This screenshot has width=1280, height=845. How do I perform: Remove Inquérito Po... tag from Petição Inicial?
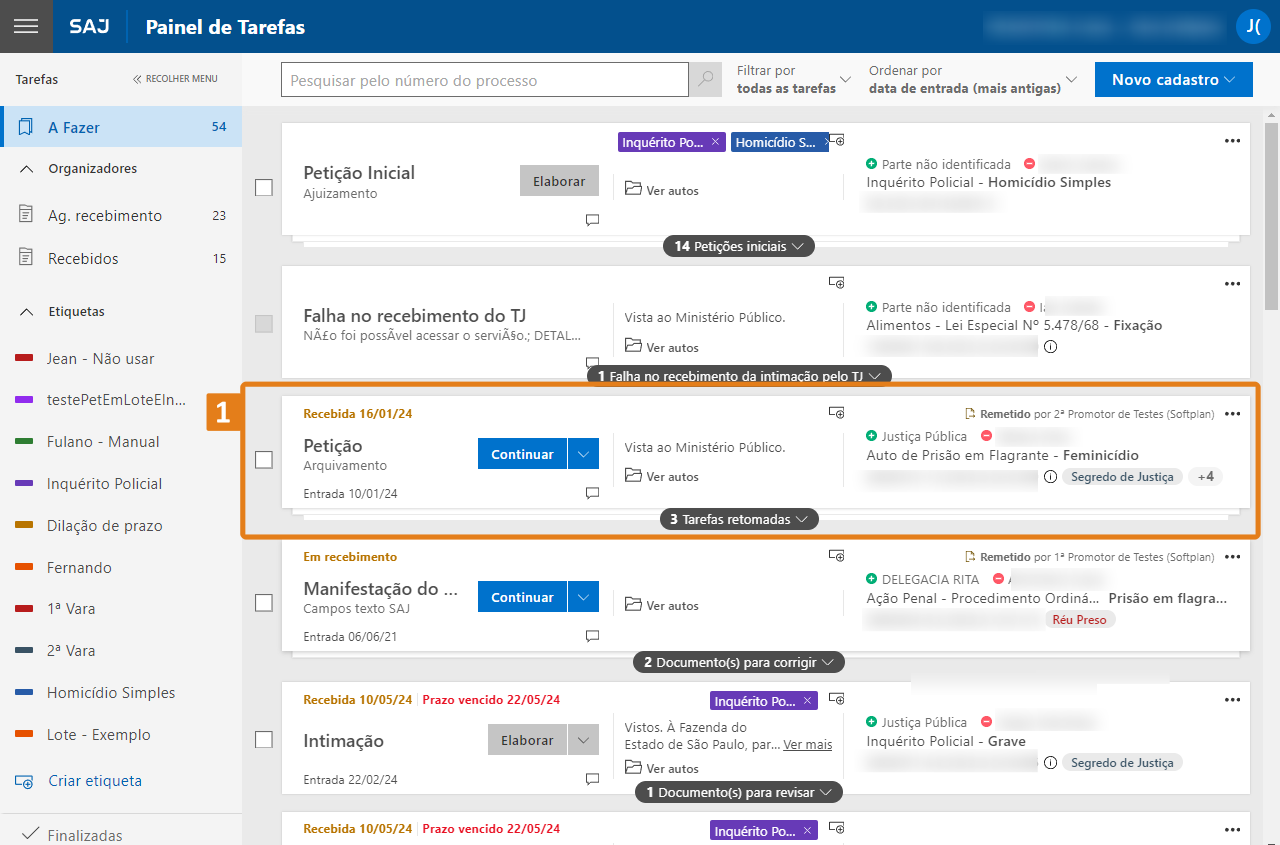click(x=715, y=143)
